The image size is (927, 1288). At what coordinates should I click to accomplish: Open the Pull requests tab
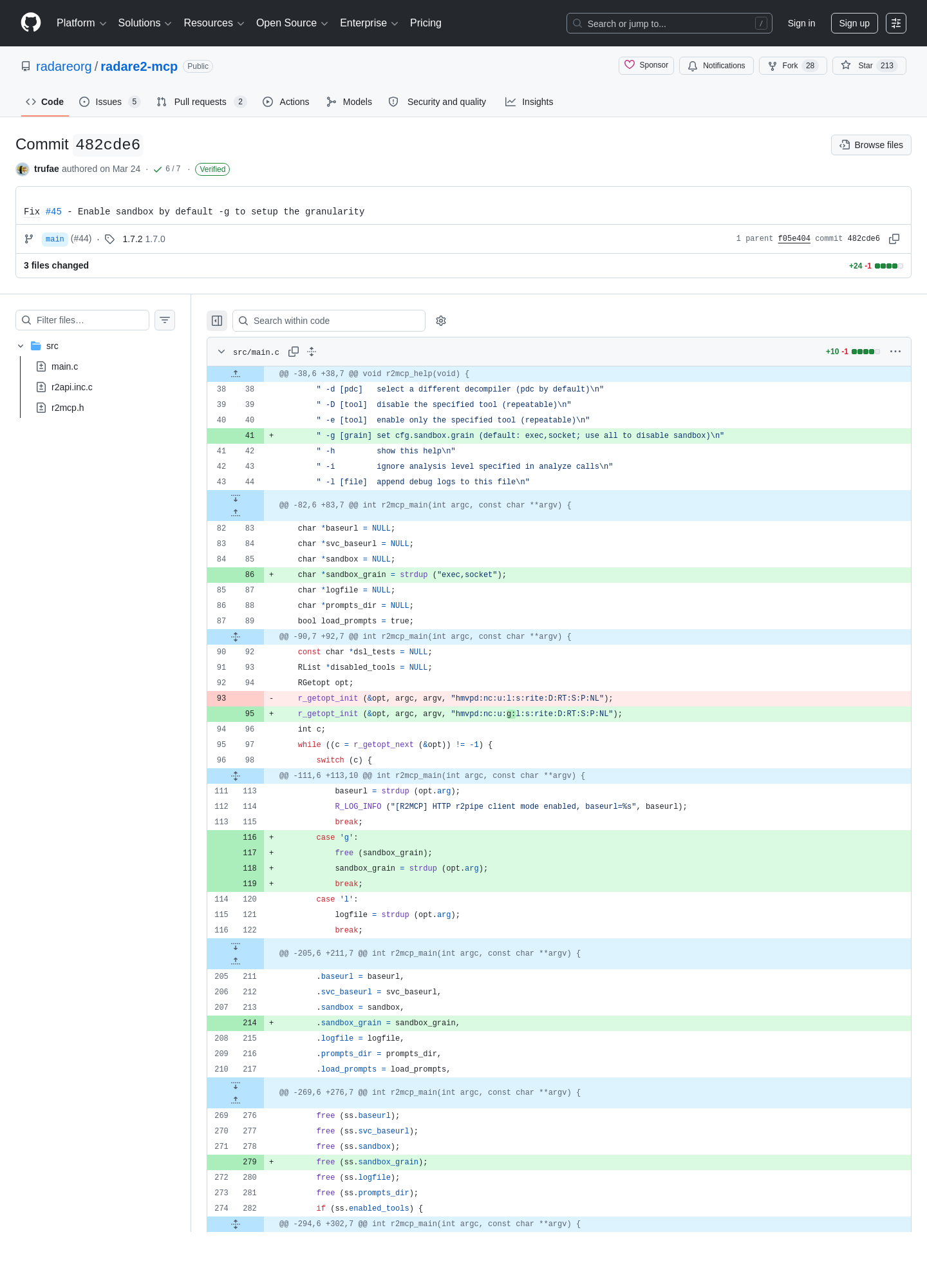201,102
